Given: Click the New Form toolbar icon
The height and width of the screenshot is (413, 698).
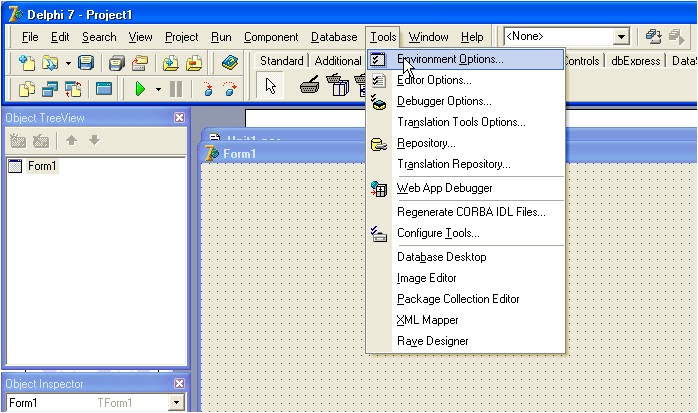Looking at the screenshot, I should (104, 89).
